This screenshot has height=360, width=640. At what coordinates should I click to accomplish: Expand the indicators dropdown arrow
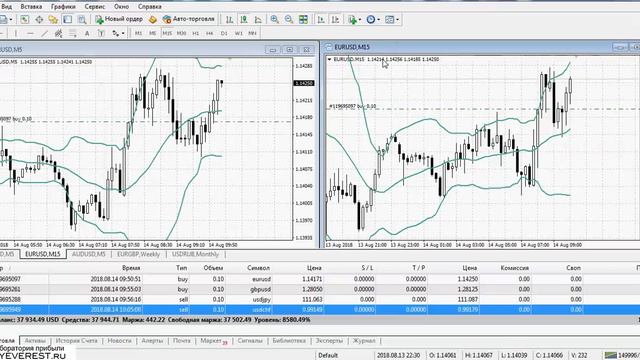(360, 20)
